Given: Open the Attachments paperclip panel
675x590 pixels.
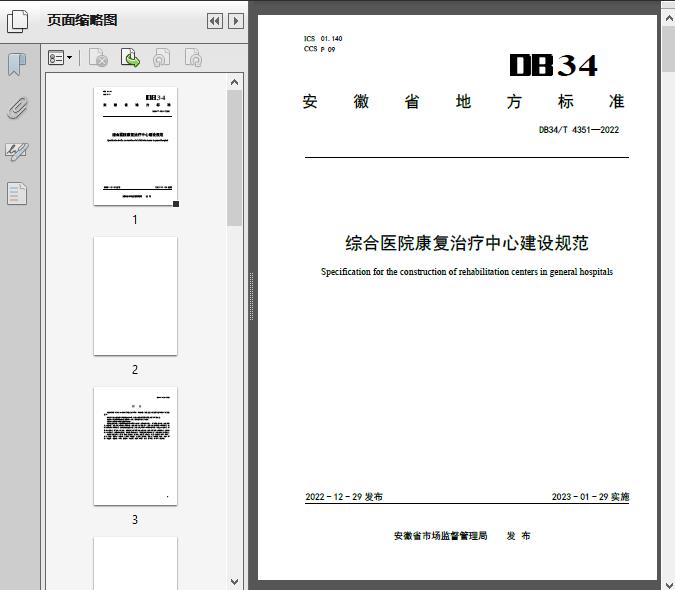Looking at the screenshot, I should tap(17, 108).
